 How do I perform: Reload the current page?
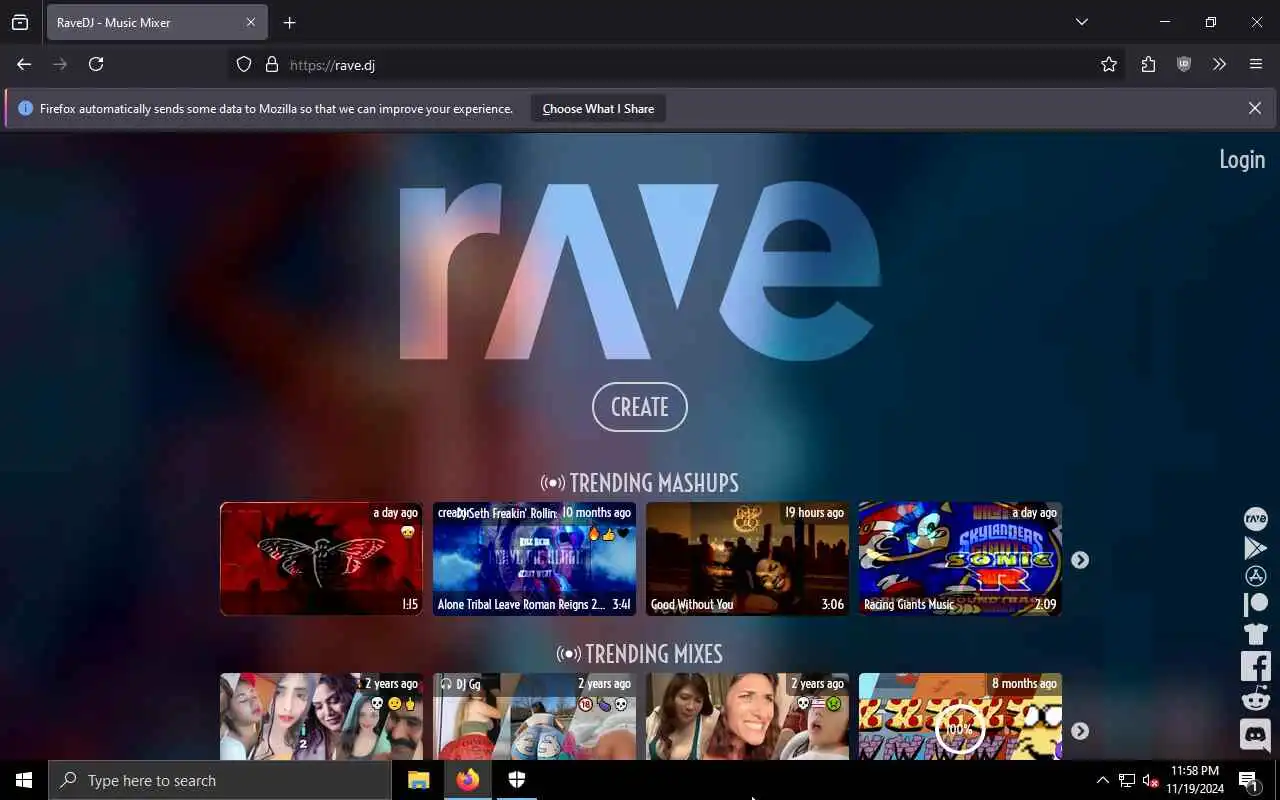tap(96, 64)
